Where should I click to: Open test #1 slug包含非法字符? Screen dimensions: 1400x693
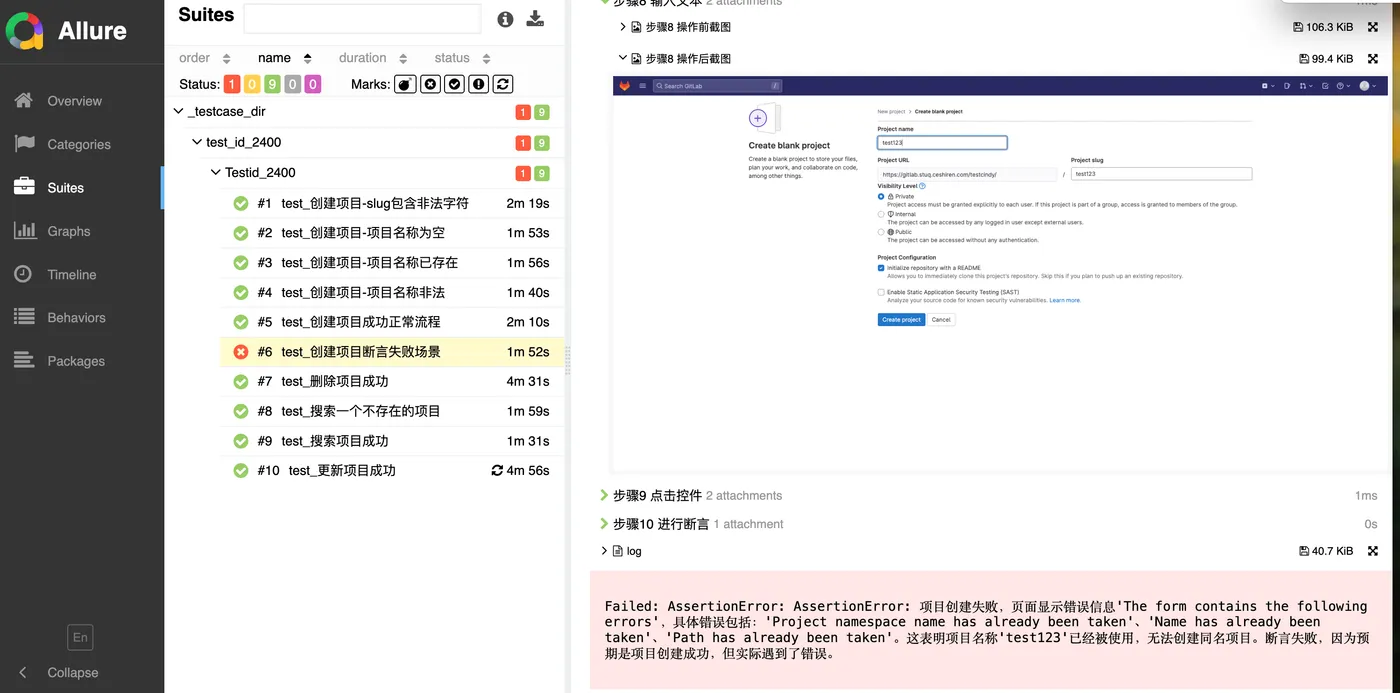(x=392, y=203)
